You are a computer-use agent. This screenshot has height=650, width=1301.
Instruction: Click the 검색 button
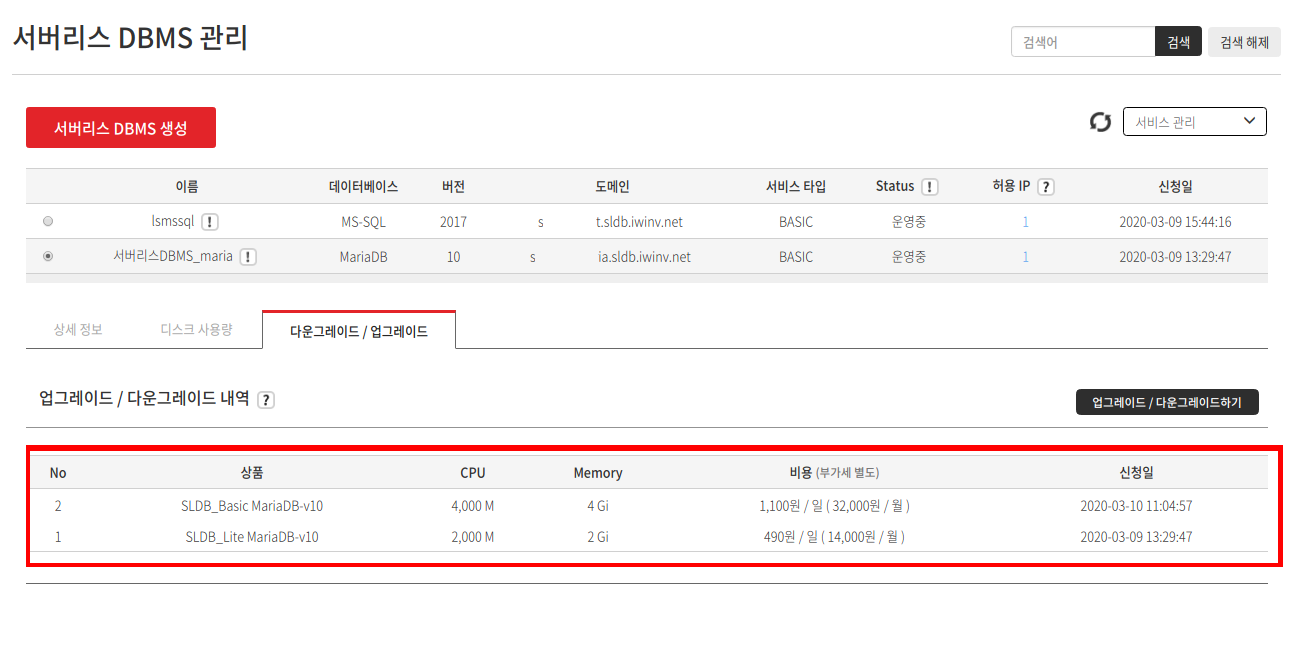coord(1179,42)
